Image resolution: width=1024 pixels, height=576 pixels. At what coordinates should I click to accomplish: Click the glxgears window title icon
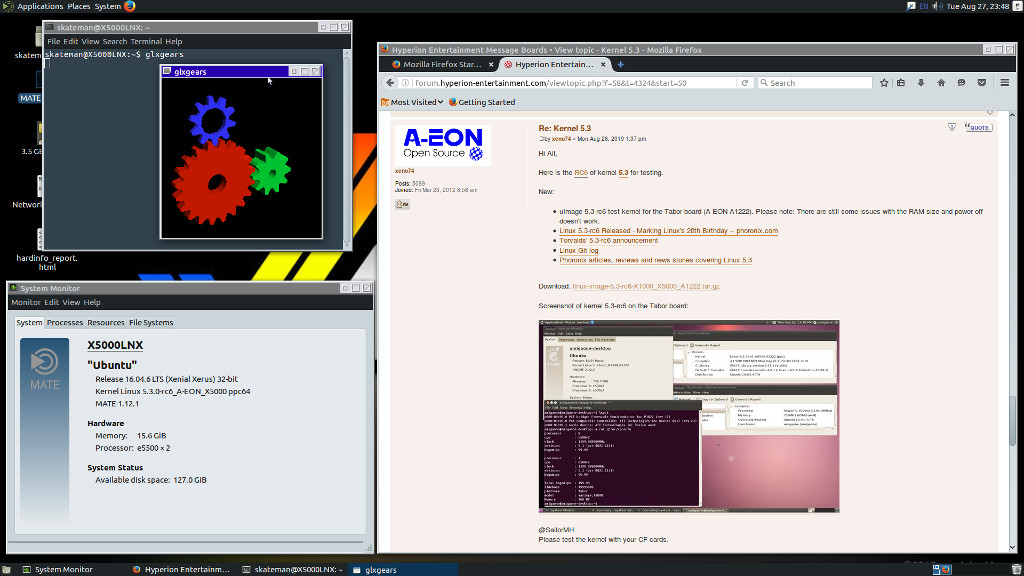pyautogui.click(x=167, y=71)
